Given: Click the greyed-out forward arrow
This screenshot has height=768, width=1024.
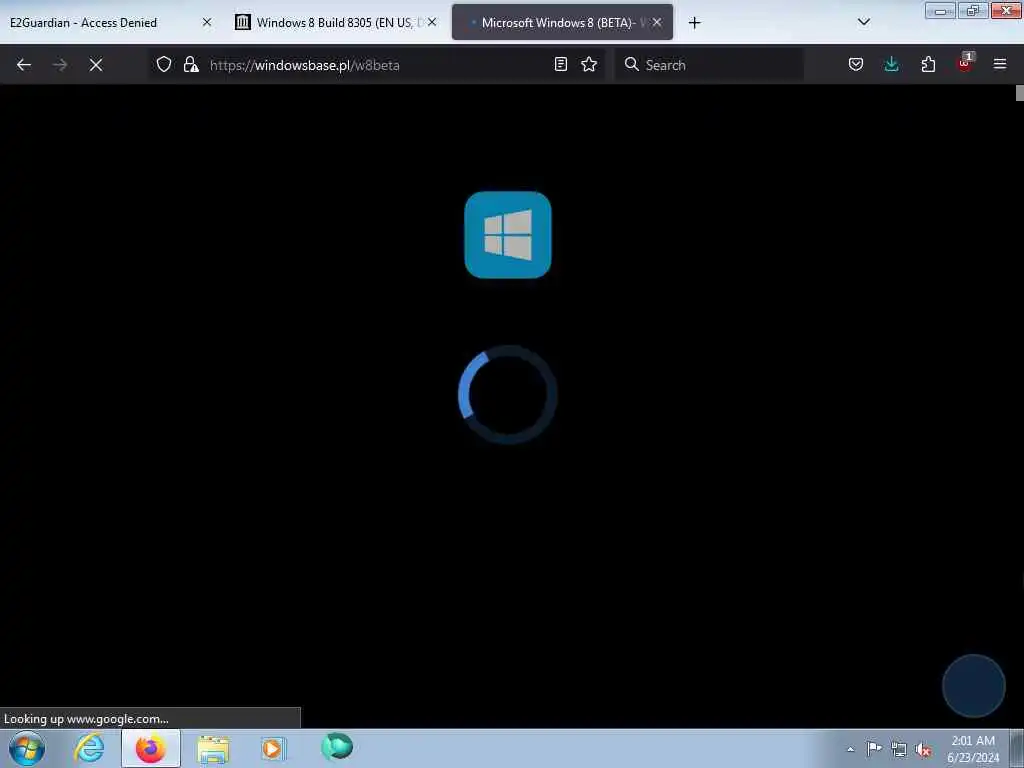Looking at the screenshot, I should [x=59, y=65].
